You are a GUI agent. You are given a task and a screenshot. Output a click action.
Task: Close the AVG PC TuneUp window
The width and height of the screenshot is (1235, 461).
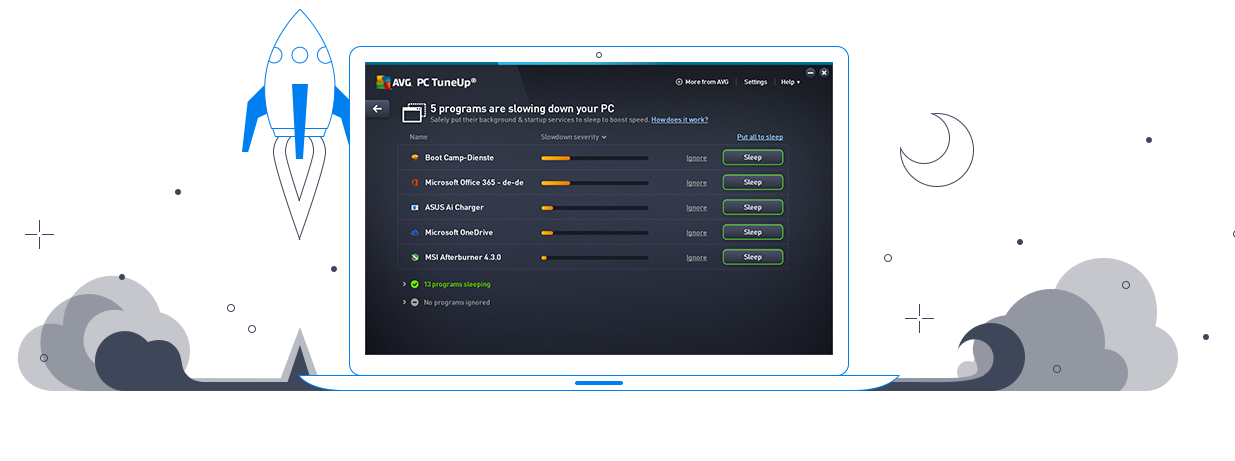click(x=824, y=72)
